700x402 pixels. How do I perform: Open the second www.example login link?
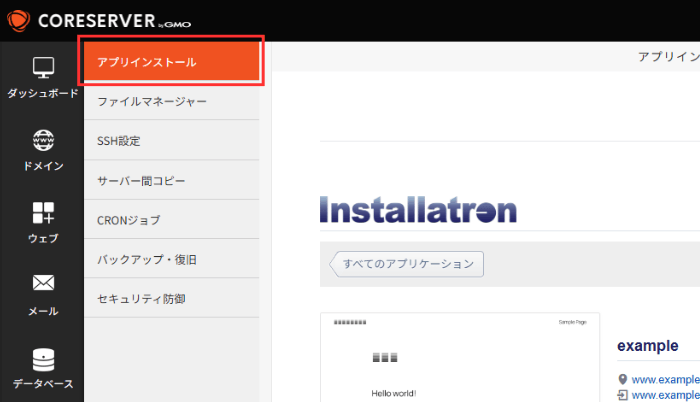click(666, 395)
